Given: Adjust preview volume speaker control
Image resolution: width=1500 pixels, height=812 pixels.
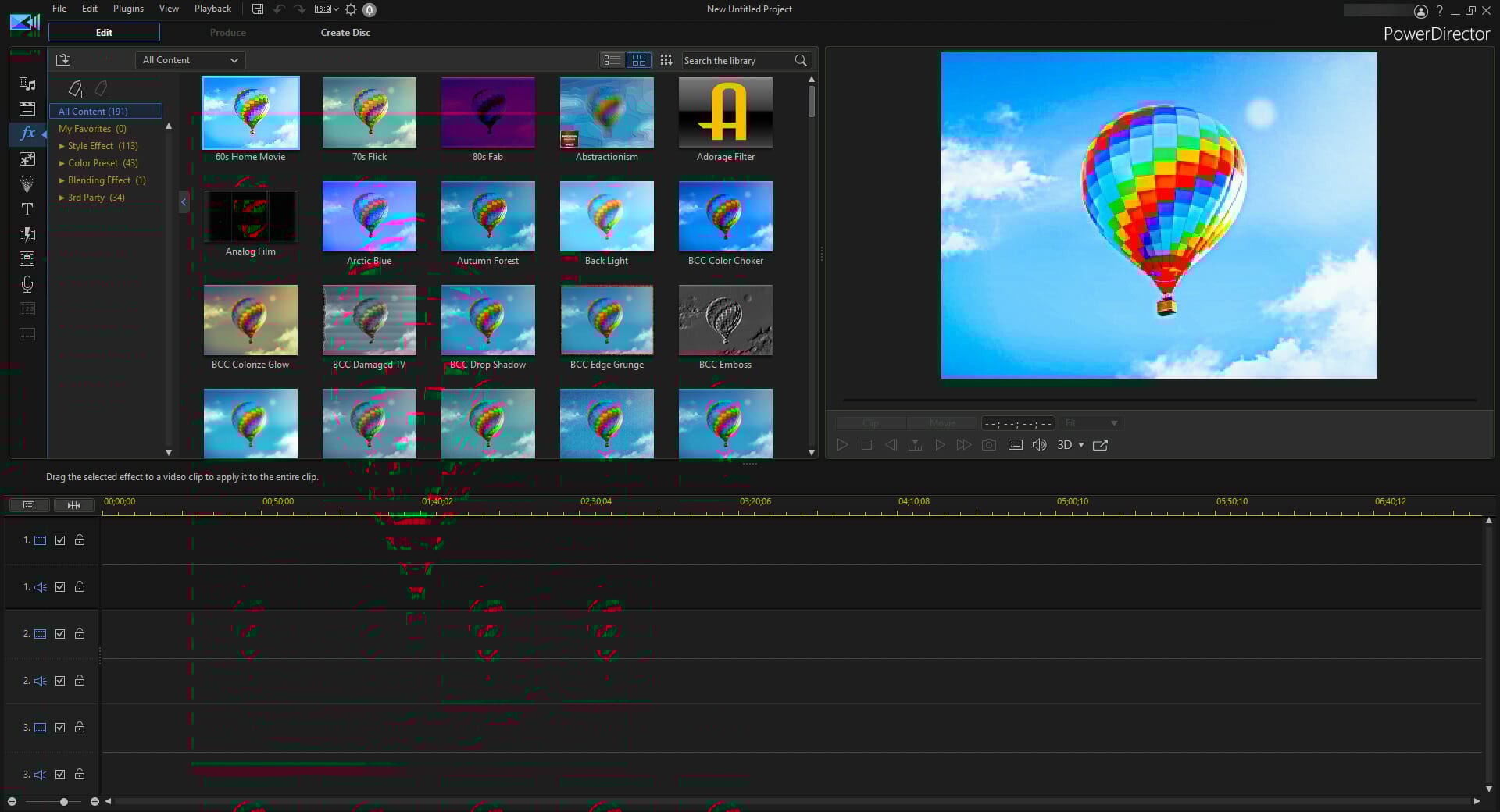Looking at the screenshot, I should (x=1040, y=444).
